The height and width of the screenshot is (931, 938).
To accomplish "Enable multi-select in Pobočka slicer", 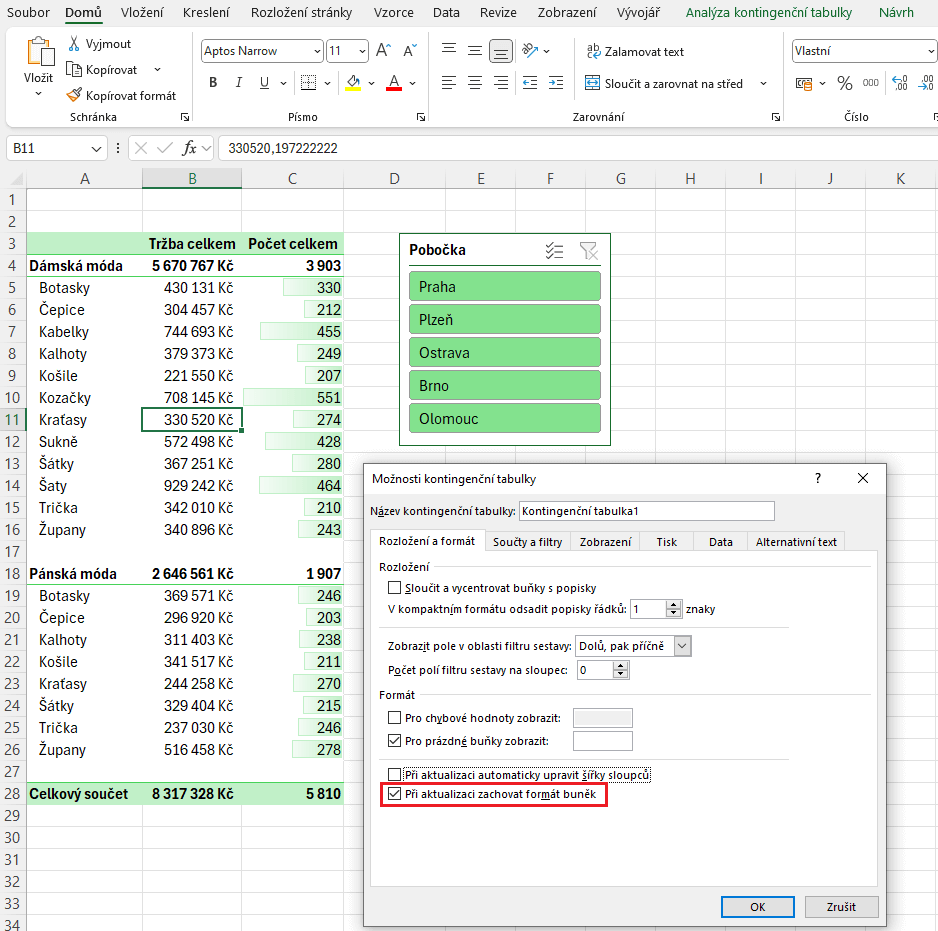I will click(x=555, y=251).
